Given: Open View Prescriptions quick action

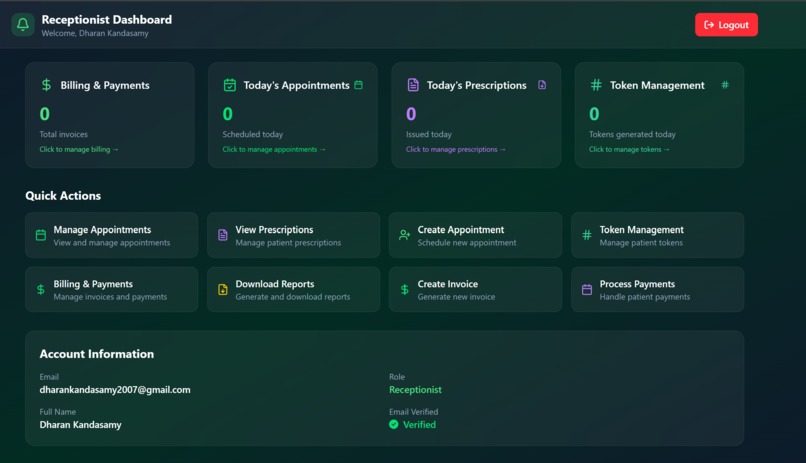Looking at the screenshot, I should (294, 235).
